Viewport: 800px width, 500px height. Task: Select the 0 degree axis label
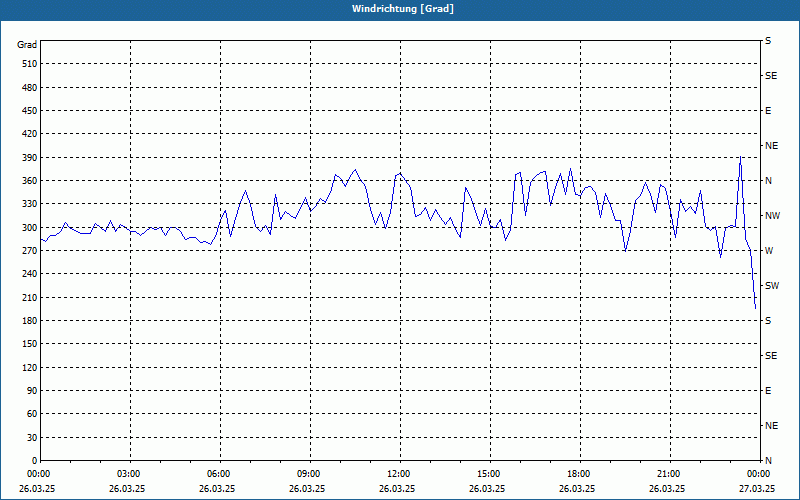tap(34, 461)
